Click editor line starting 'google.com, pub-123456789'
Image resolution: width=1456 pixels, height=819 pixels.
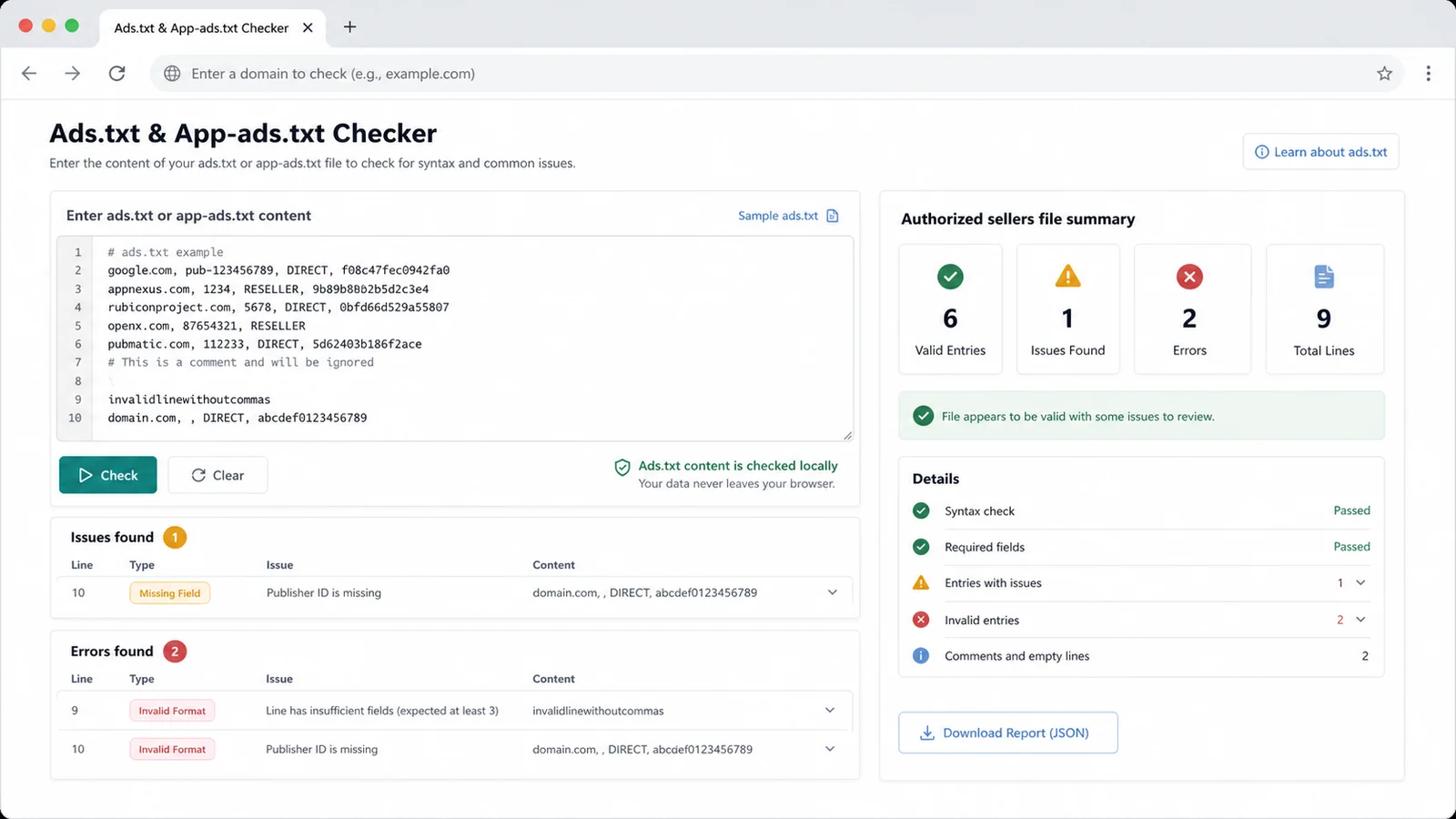[278, 270]
